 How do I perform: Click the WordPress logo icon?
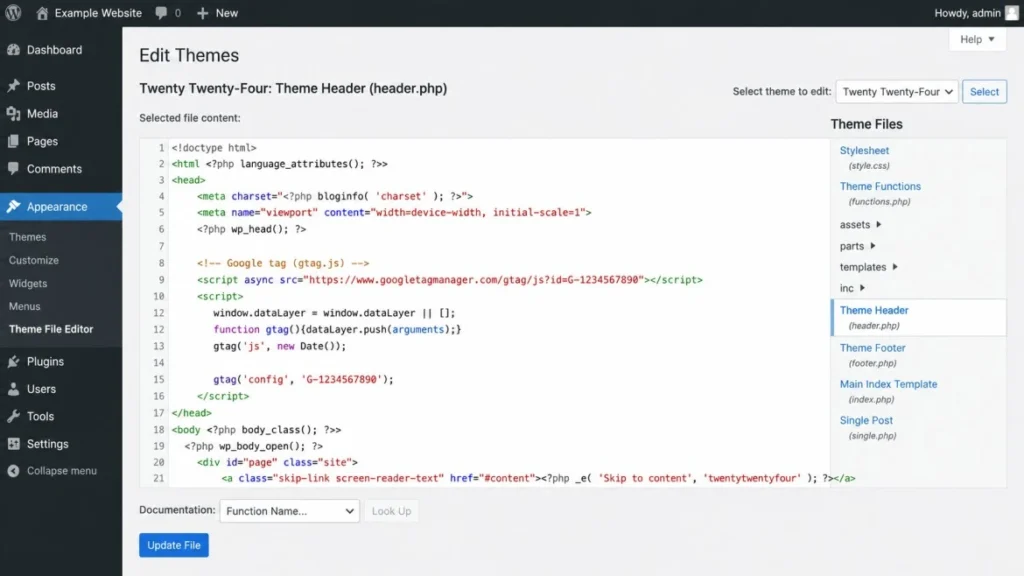[13, 13]
